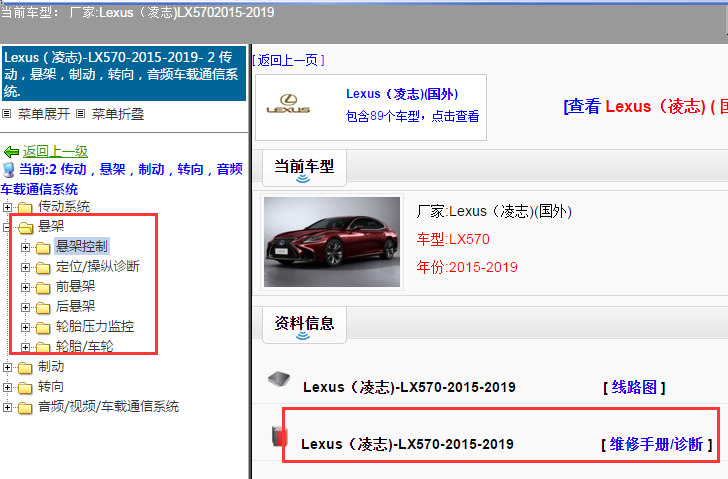
Task: Select 轮胎/车轮 tree item
Action: (x=84, y=346)
